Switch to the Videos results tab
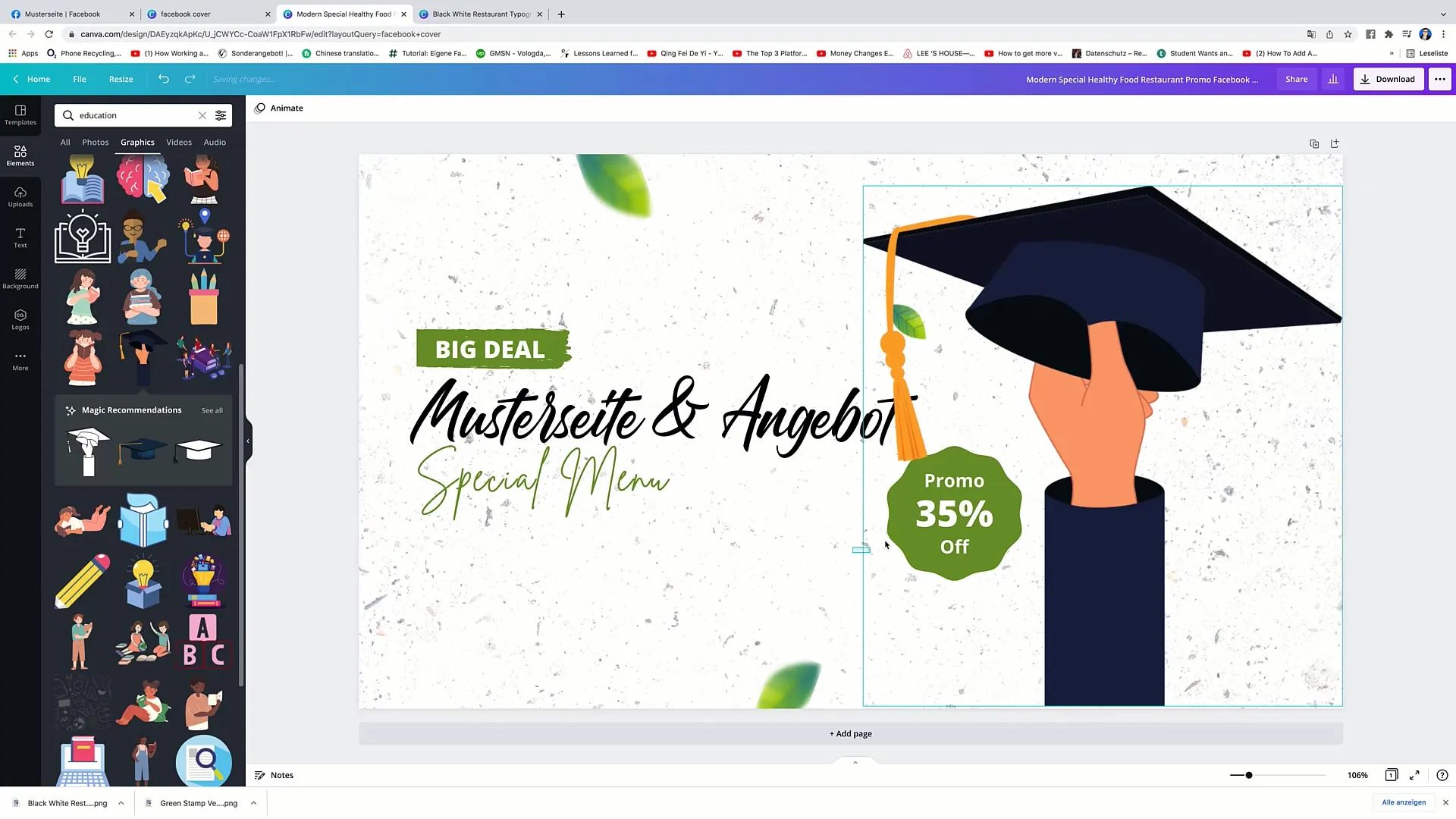 point(179,142)
